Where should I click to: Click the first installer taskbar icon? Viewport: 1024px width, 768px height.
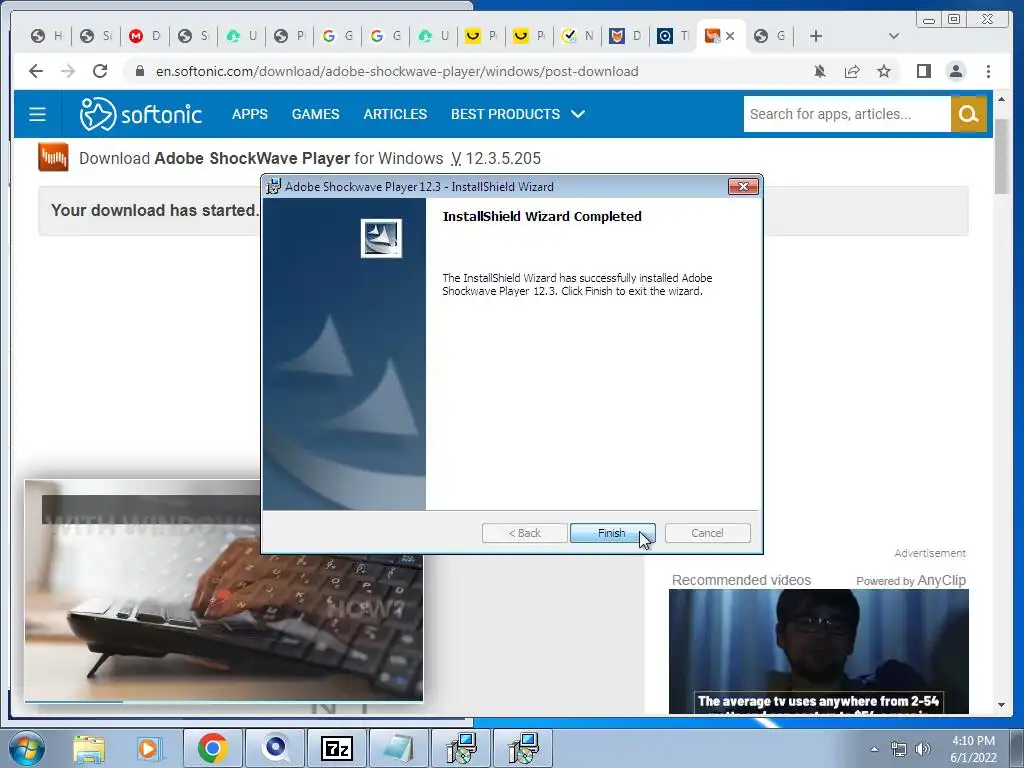(461, 748)
